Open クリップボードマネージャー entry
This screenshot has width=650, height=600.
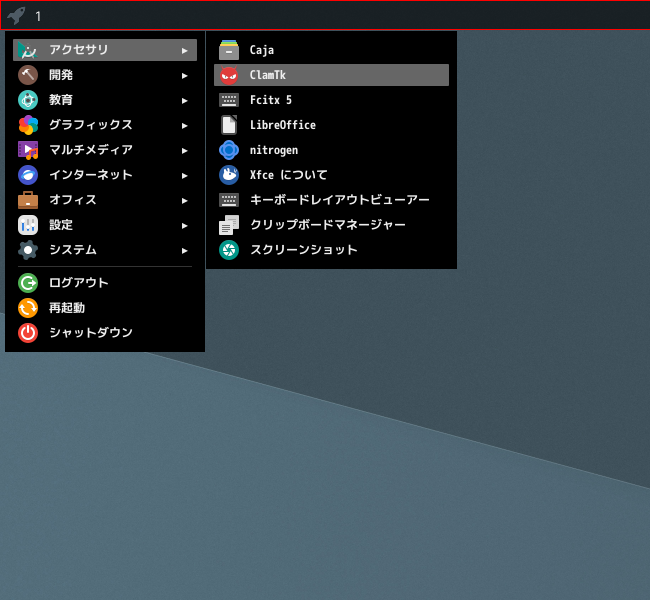click(331, 225)
